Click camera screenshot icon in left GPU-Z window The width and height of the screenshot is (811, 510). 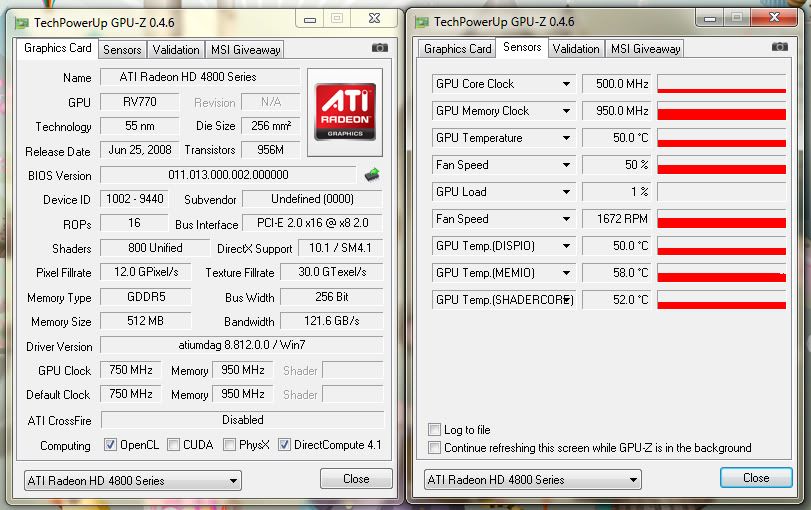tap(380, 48)
